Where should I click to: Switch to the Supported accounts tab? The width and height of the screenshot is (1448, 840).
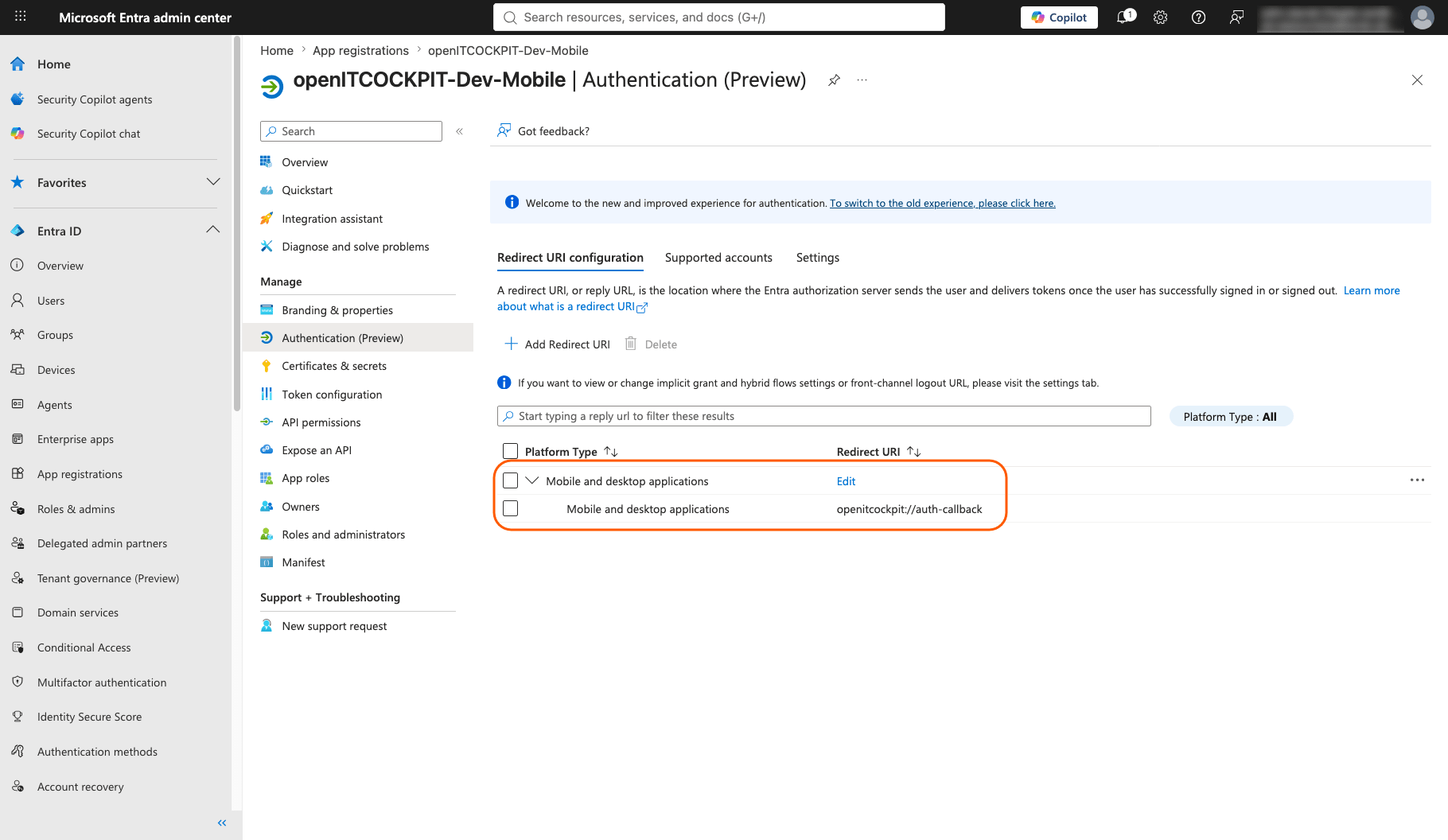(x=718, y=258)
